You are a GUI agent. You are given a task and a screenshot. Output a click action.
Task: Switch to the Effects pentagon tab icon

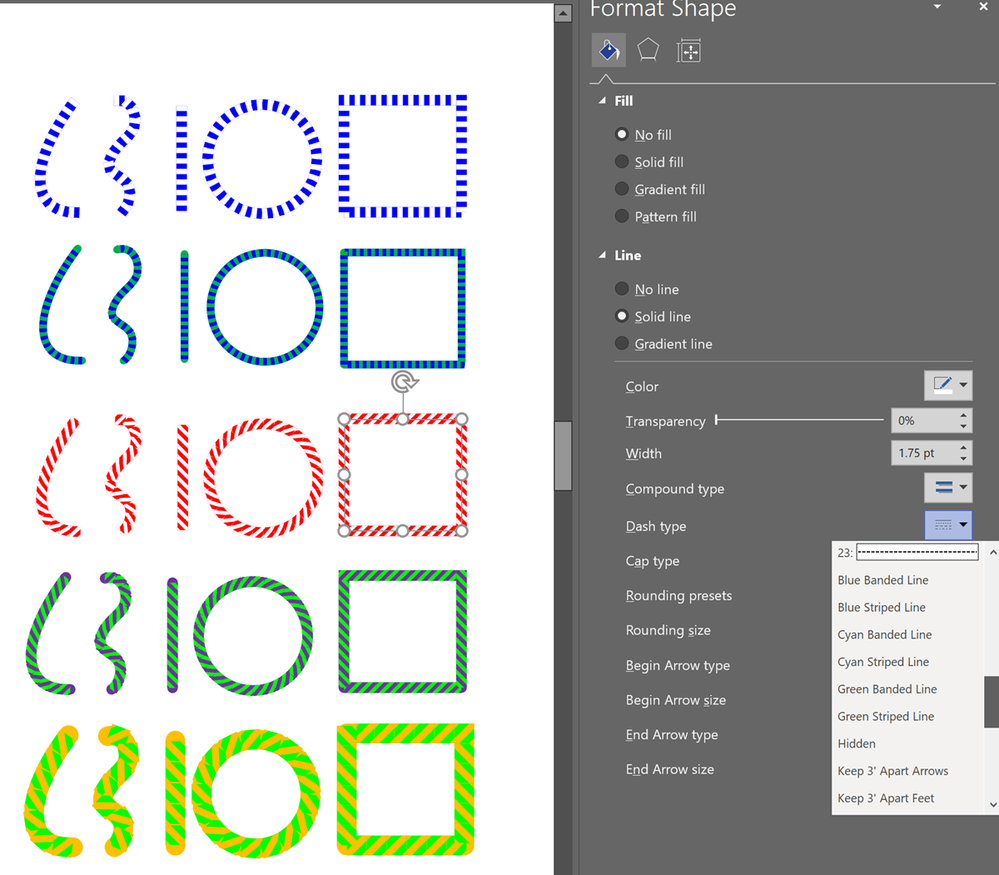pos(648,50)
